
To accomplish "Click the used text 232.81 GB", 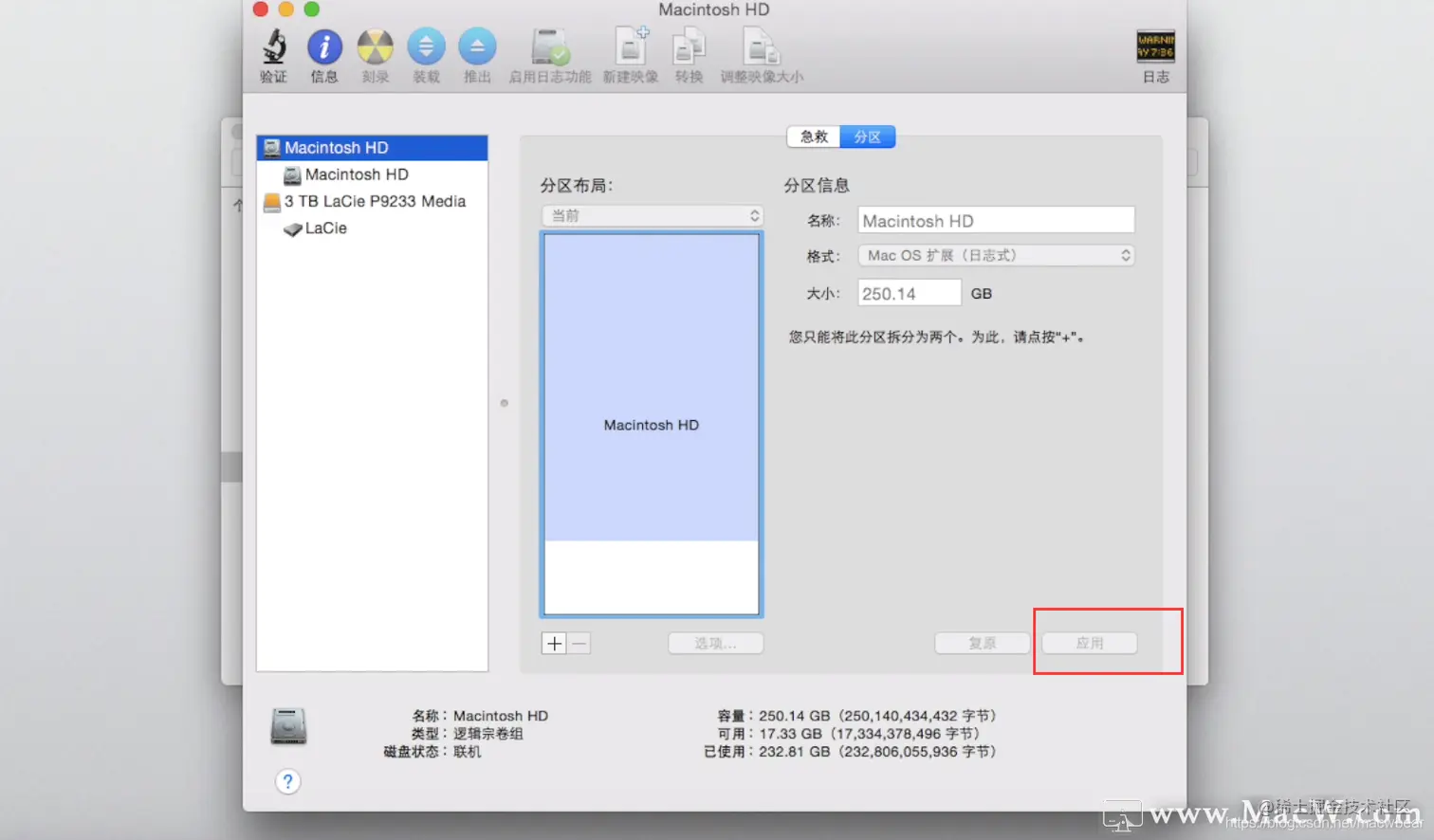I will click(795, 752).
